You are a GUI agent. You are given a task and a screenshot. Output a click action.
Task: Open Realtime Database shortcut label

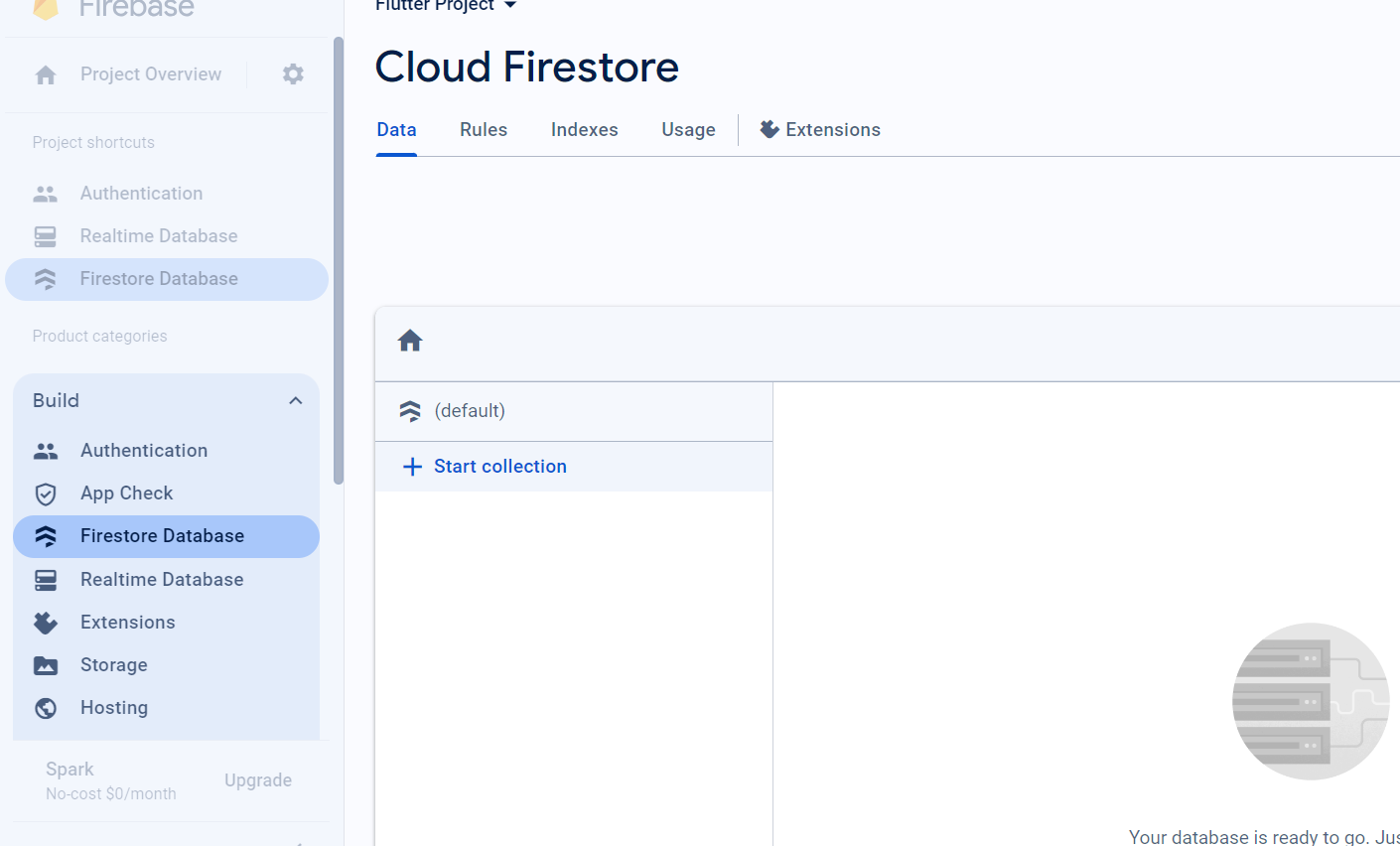[x=159, y=236]
